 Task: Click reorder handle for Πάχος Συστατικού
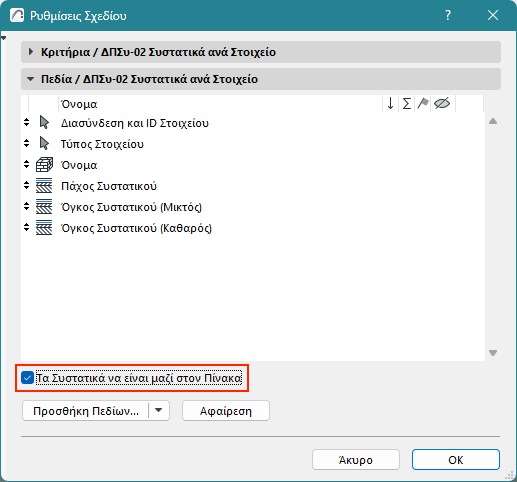(x=27, y=186)
